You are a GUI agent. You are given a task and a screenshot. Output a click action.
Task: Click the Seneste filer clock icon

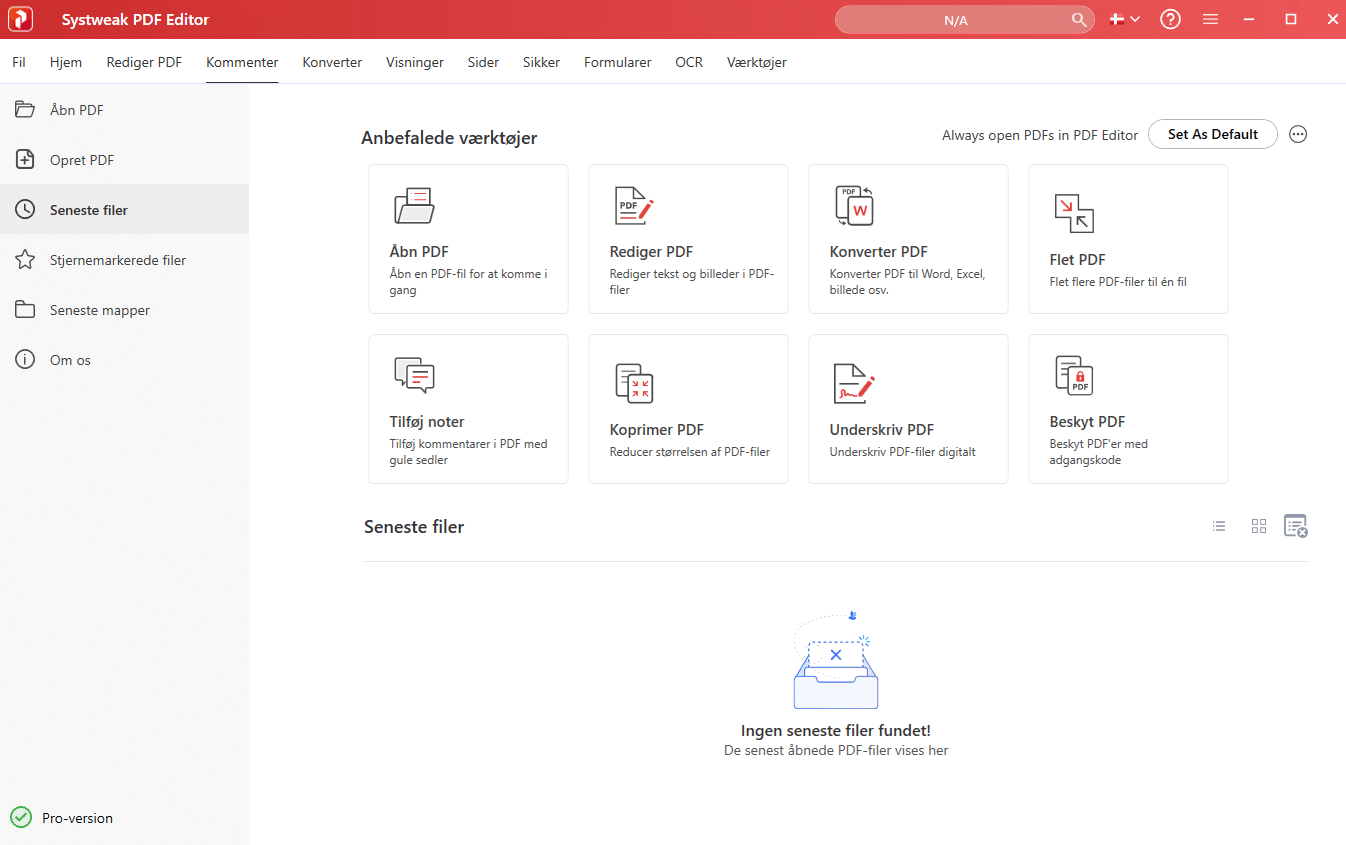pyautogui.click(x=25, y=210)
